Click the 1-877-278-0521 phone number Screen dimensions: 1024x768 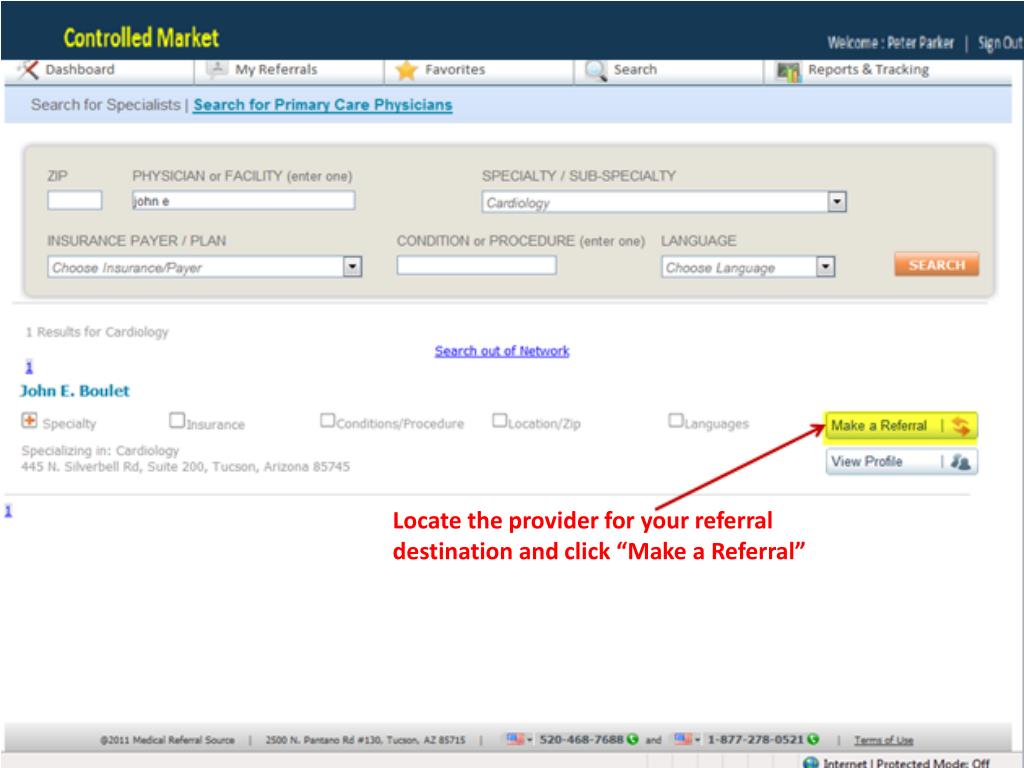[x=756, y=739]
